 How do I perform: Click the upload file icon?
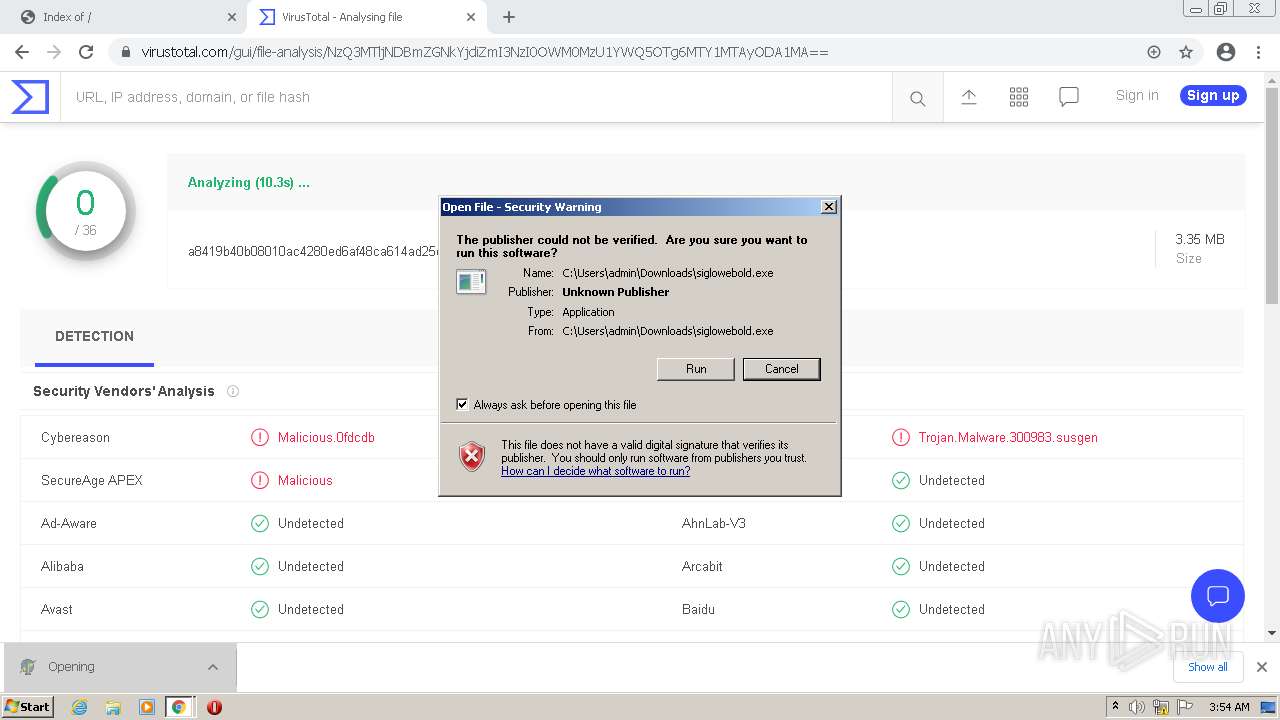pos(968,97)
